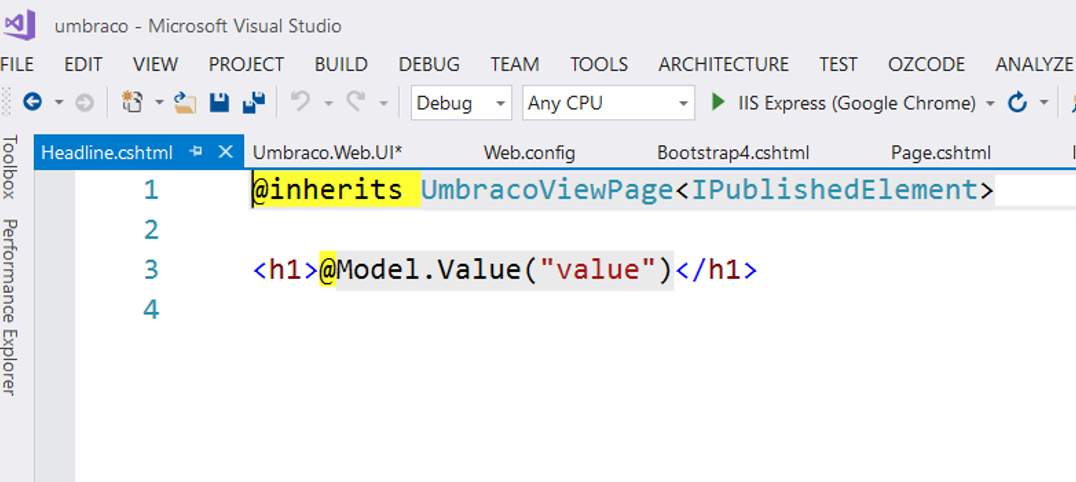Screen dimensions: 1076x482
Task: Click the Save All icon
Action: click(x=254, y=103)
